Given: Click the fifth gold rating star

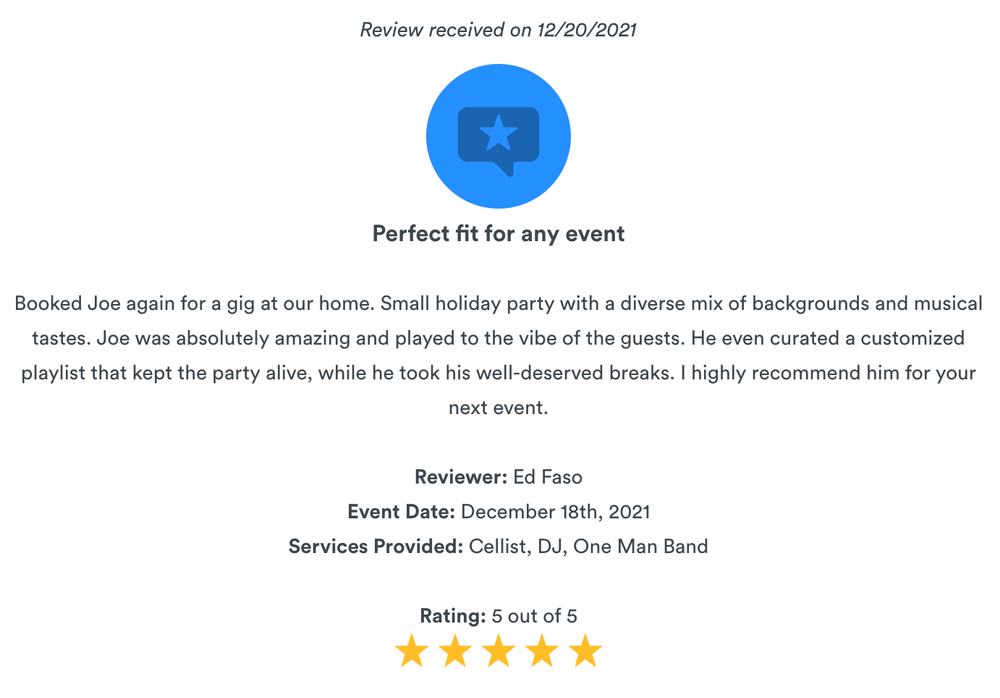Looking at the screenshot, I should coord(585,651).
